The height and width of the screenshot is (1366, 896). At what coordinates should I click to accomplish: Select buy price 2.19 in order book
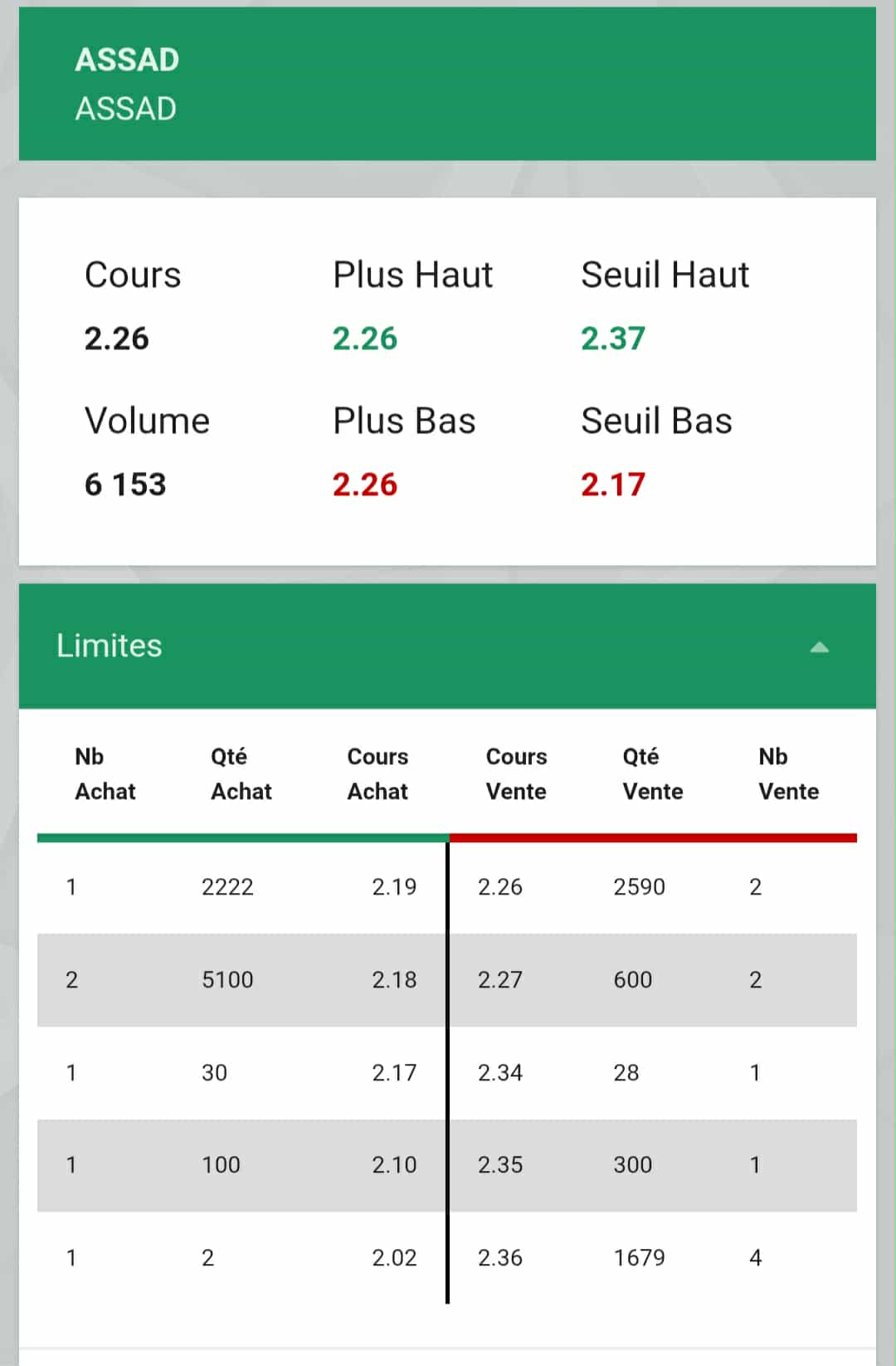click(x=394, y=887)
